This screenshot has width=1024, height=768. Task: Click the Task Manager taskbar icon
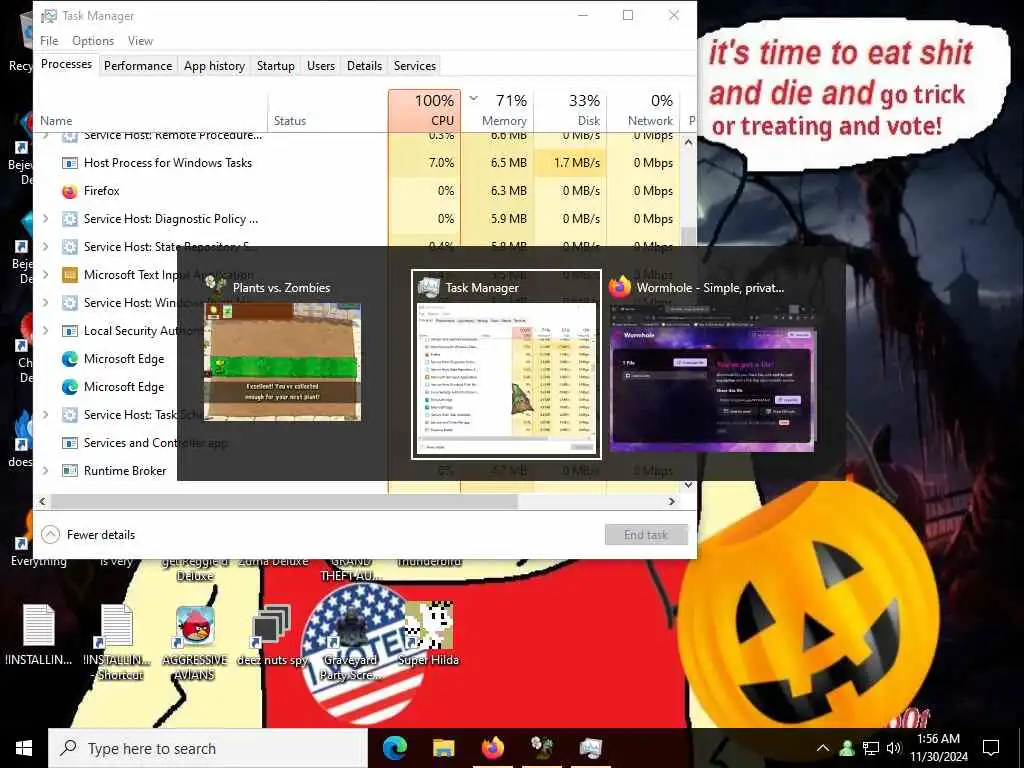(590, 748)
